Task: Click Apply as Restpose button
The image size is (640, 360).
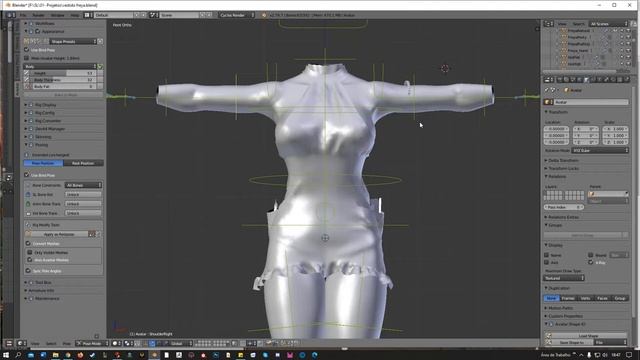Action: coord(59,234)
